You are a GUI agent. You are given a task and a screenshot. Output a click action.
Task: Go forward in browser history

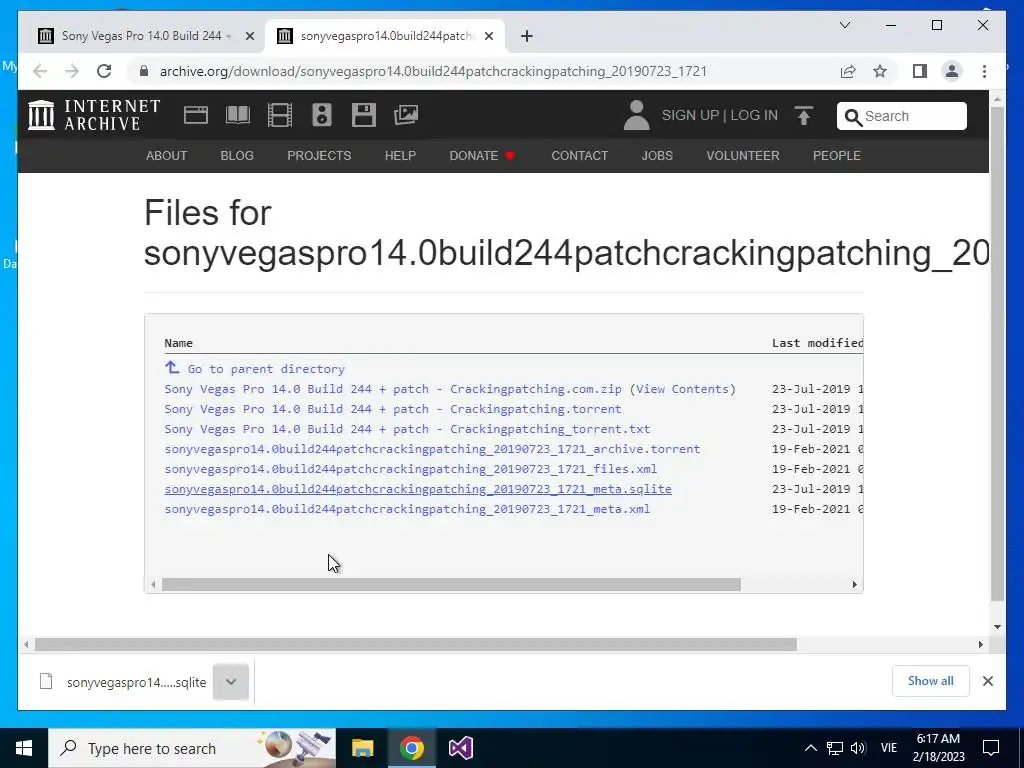coord(72,71)
